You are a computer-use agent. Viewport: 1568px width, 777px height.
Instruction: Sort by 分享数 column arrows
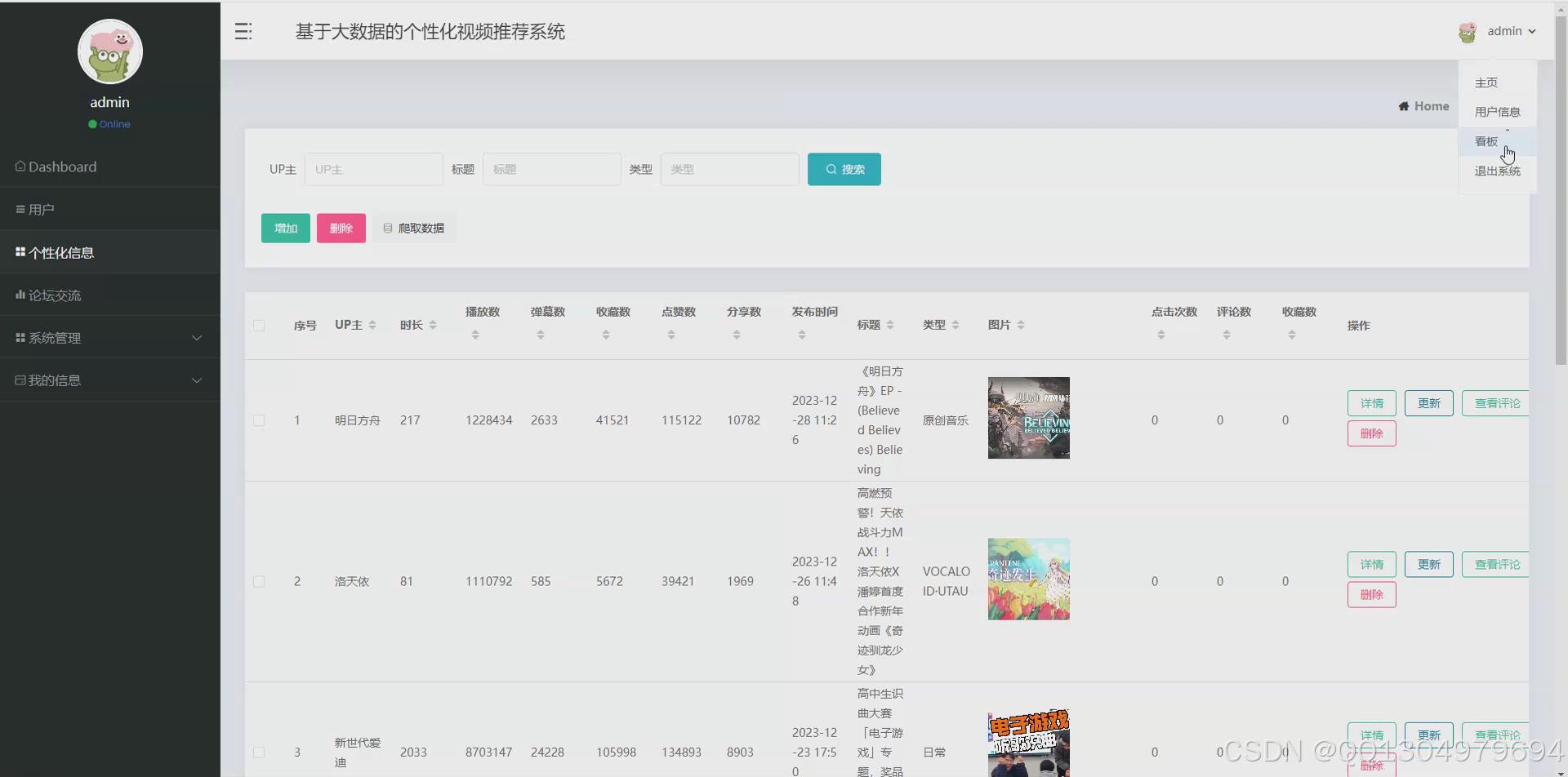[x=737, y=335]
